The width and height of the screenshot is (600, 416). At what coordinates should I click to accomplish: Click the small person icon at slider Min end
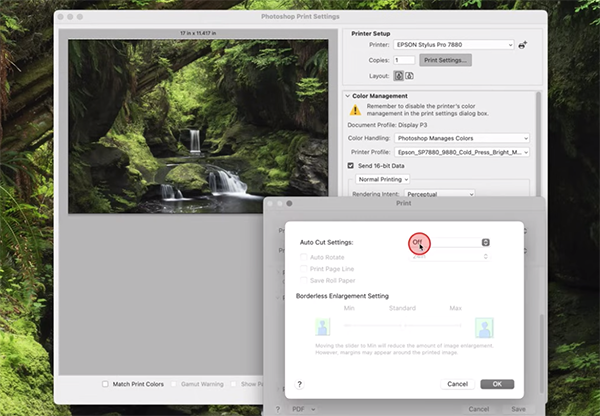pyautogui.click(x=323, y=327)
